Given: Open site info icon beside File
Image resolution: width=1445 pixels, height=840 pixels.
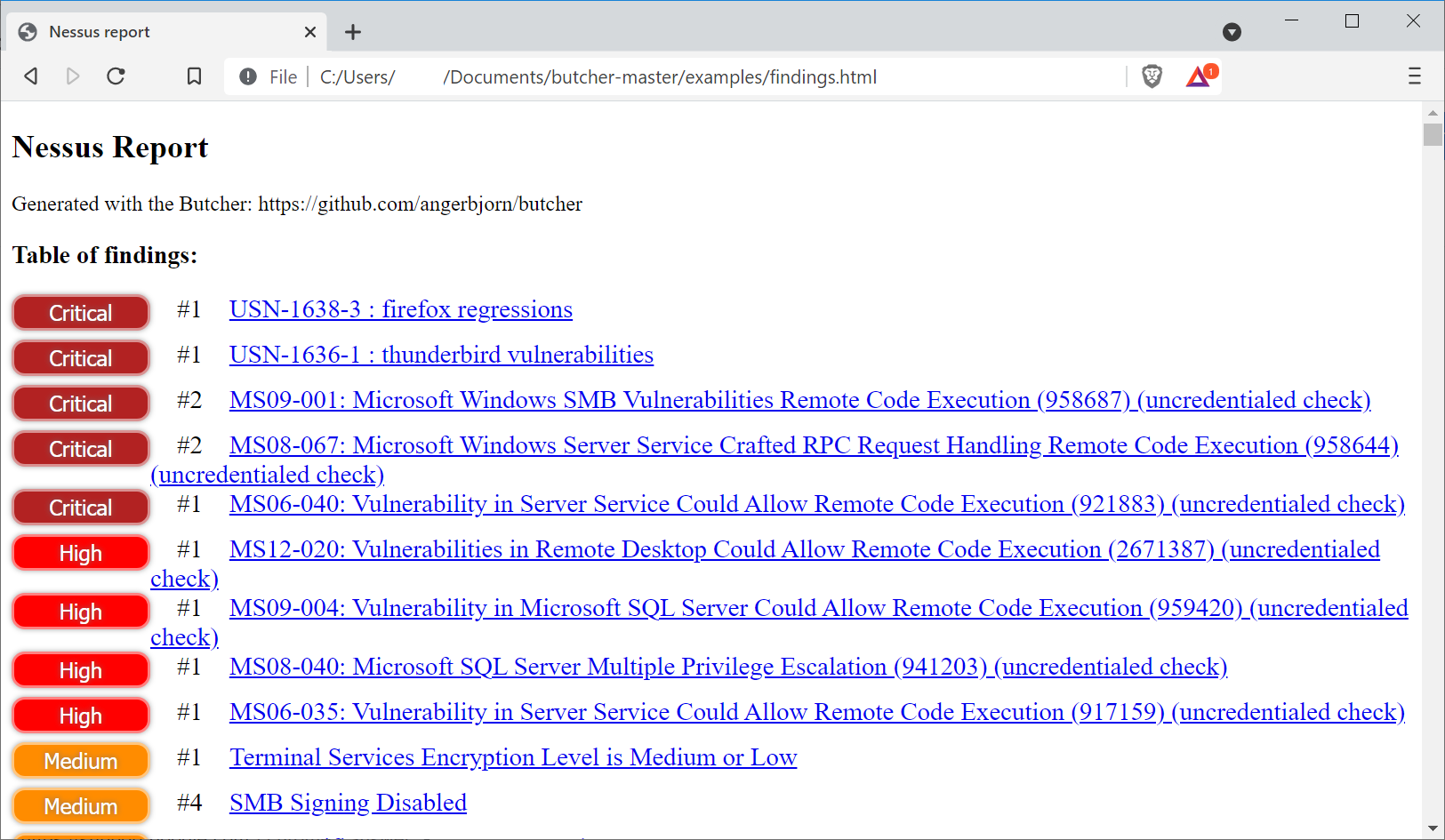Looking at the screenshot, I should point(248,76).
